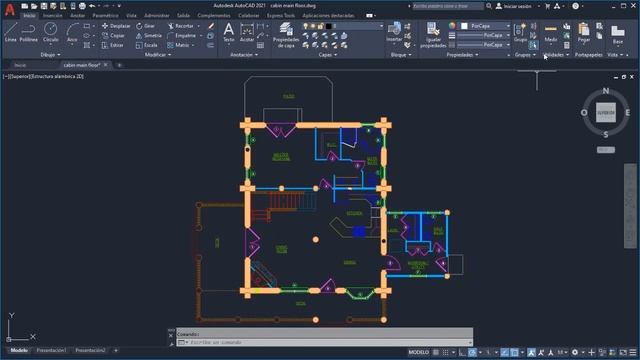Expand the Bloque panel

(x=401, y=55)
